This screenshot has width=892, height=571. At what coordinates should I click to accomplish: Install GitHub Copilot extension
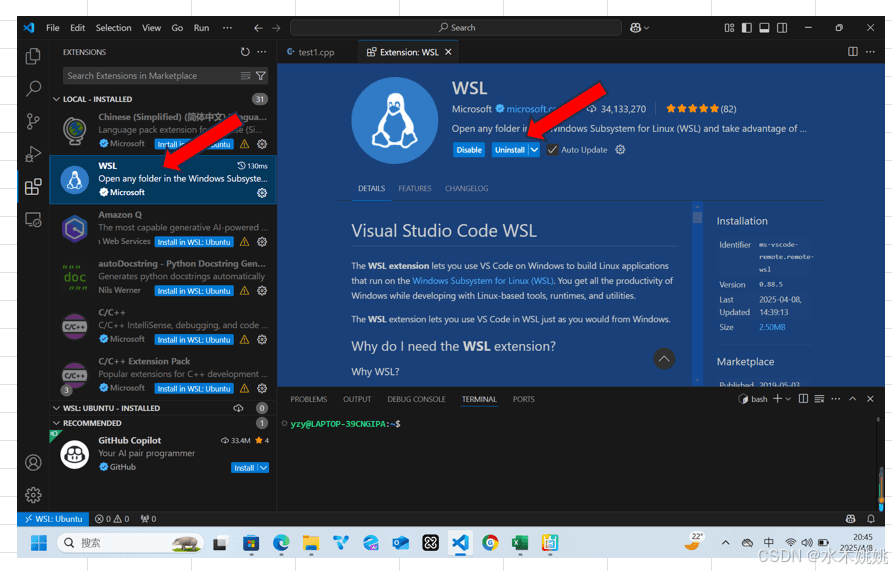point(244,467)
